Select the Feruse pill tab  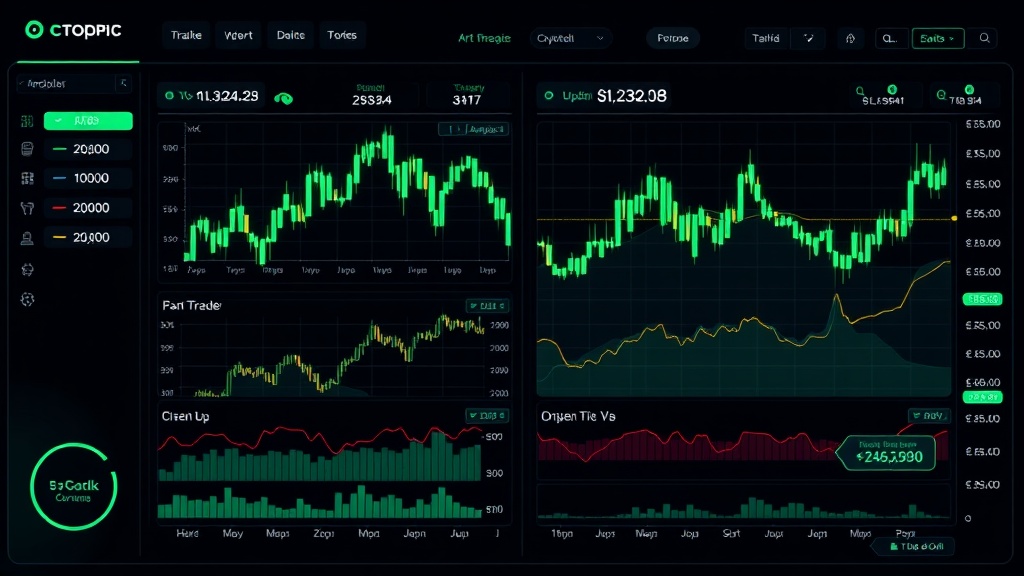(x=673, y=38)
